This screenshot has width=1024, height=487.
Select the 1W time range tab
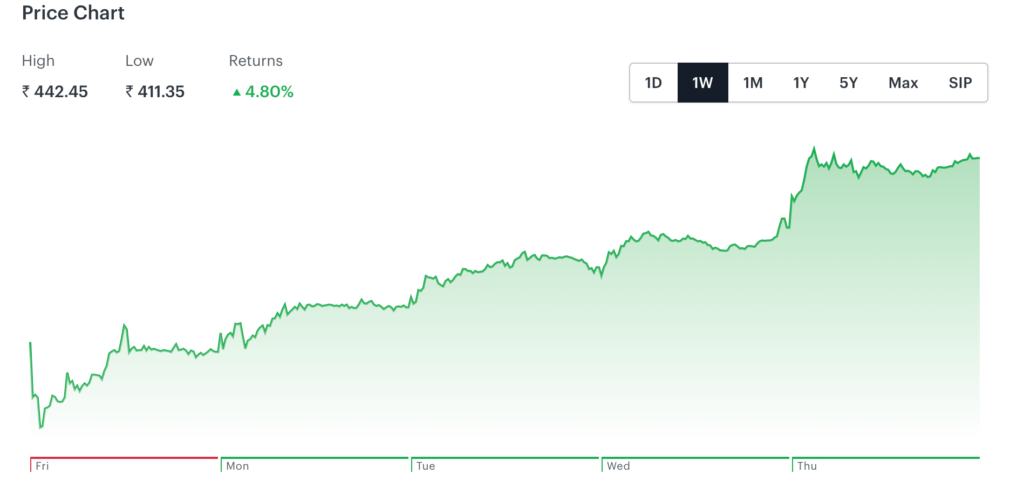click(x=702, y=83)
